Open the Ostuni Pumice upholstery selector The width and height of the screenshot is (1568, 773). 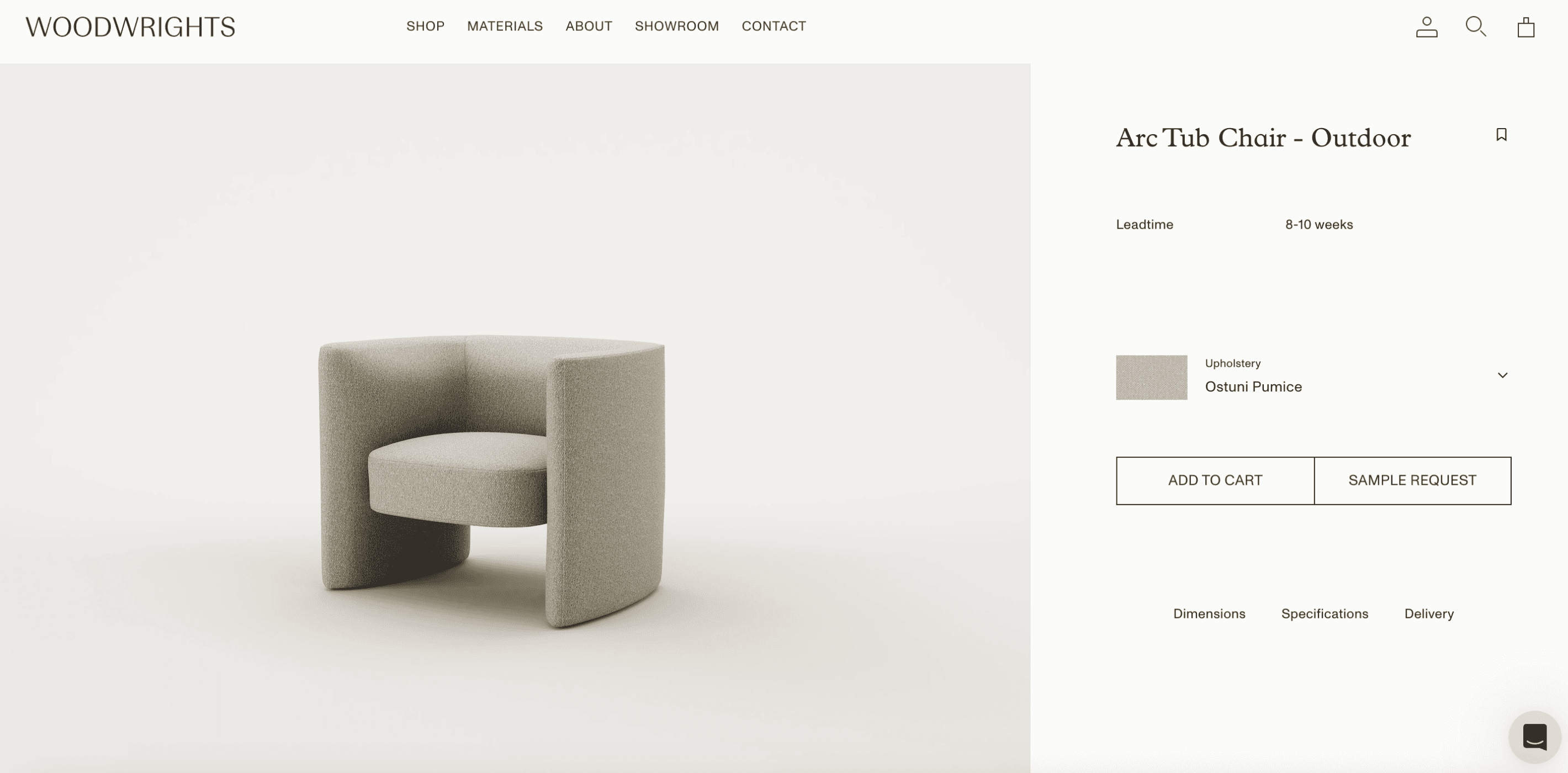(1313, 377)
